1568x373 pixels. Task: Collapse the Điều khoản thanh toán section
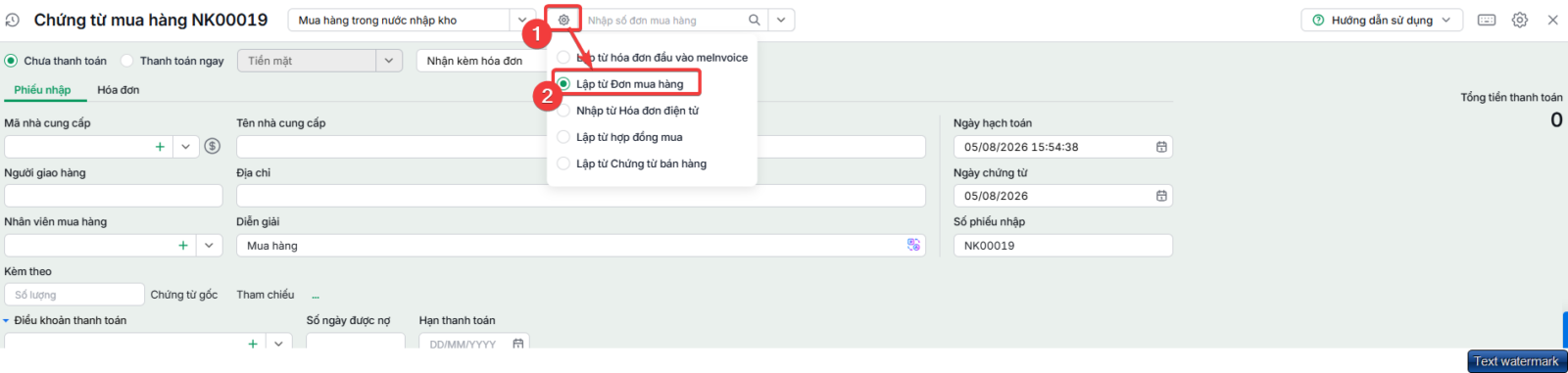pyautogui.click(x=6, y=321)
